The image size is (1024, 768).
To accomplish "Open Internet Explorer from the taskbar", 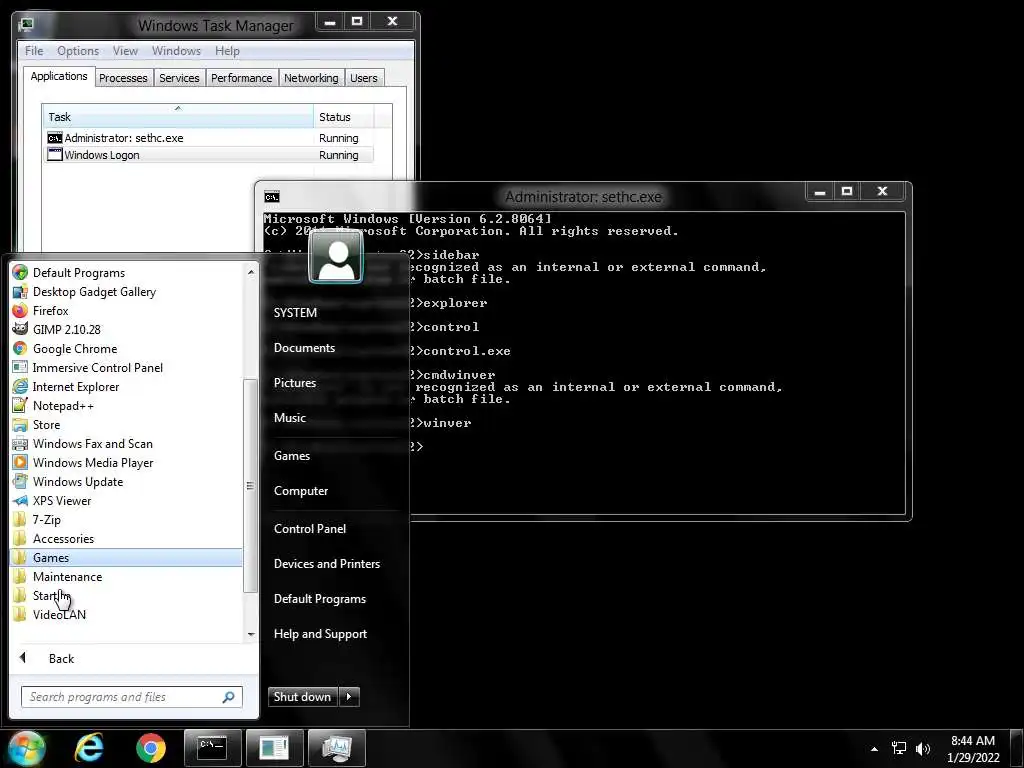I will pyautogui.click(x=89, y=748).
